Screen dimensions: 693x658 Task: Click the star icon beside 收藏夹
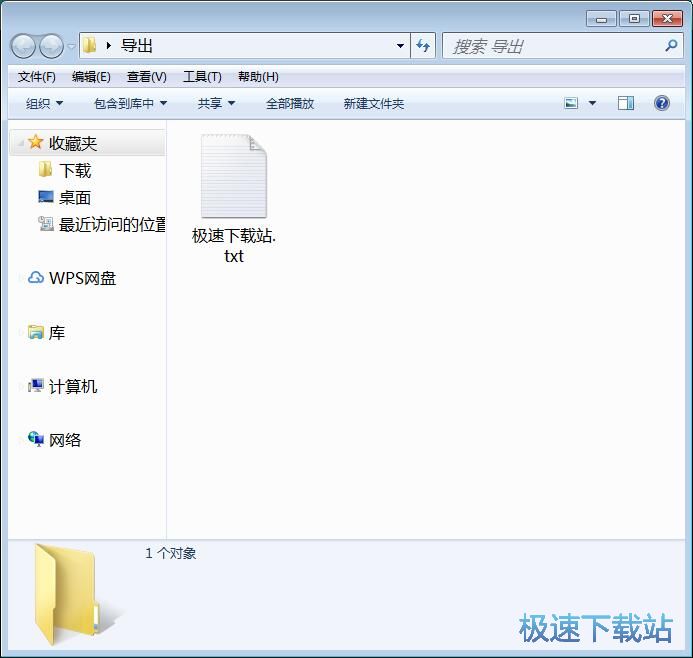click(35, 142)
